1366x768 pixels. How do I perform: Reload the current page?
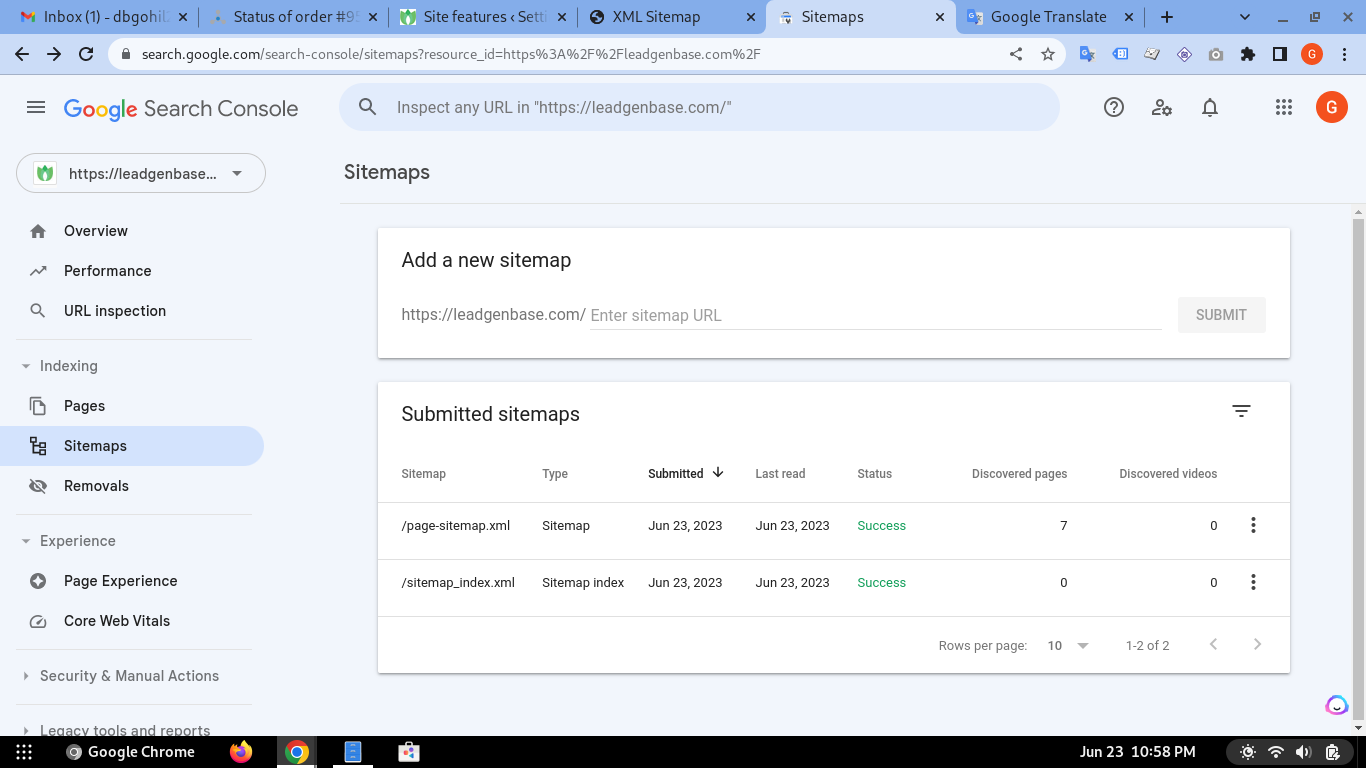pyautogui.click(x=86, y=54)
